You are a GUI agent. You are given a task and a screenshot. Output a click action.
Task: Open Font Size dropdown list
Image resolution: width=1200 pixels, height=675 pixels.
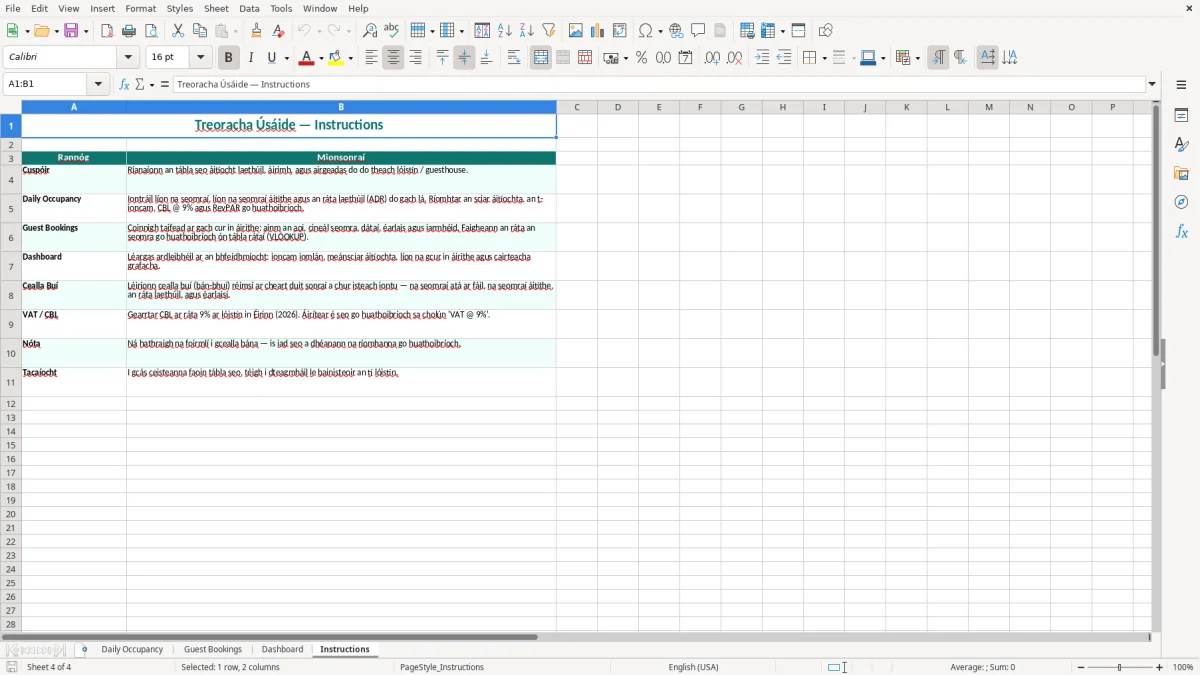click(x=200, y=58)
